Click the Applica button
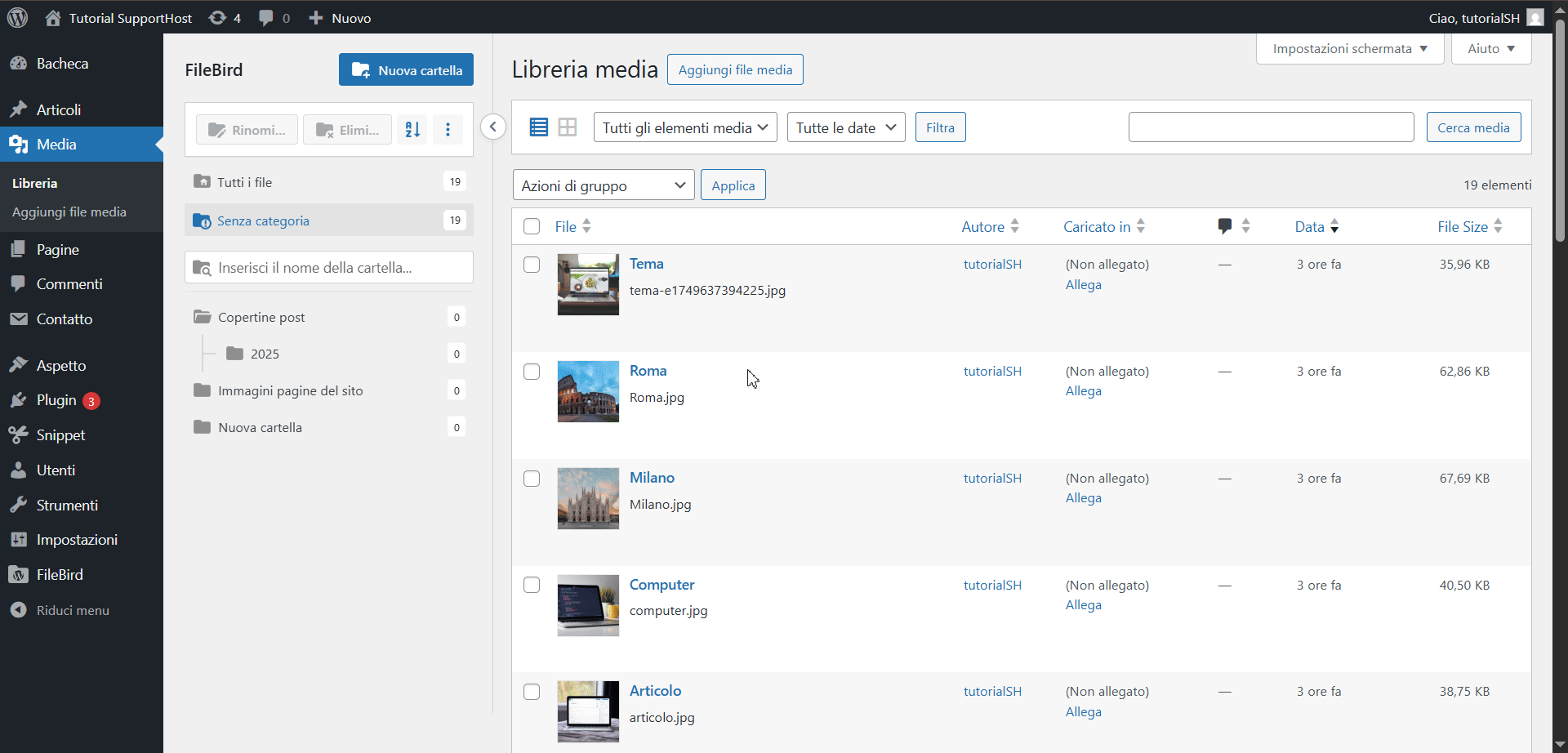Image resolution: width=1568 pixels, height=753 pixels. 733,185
